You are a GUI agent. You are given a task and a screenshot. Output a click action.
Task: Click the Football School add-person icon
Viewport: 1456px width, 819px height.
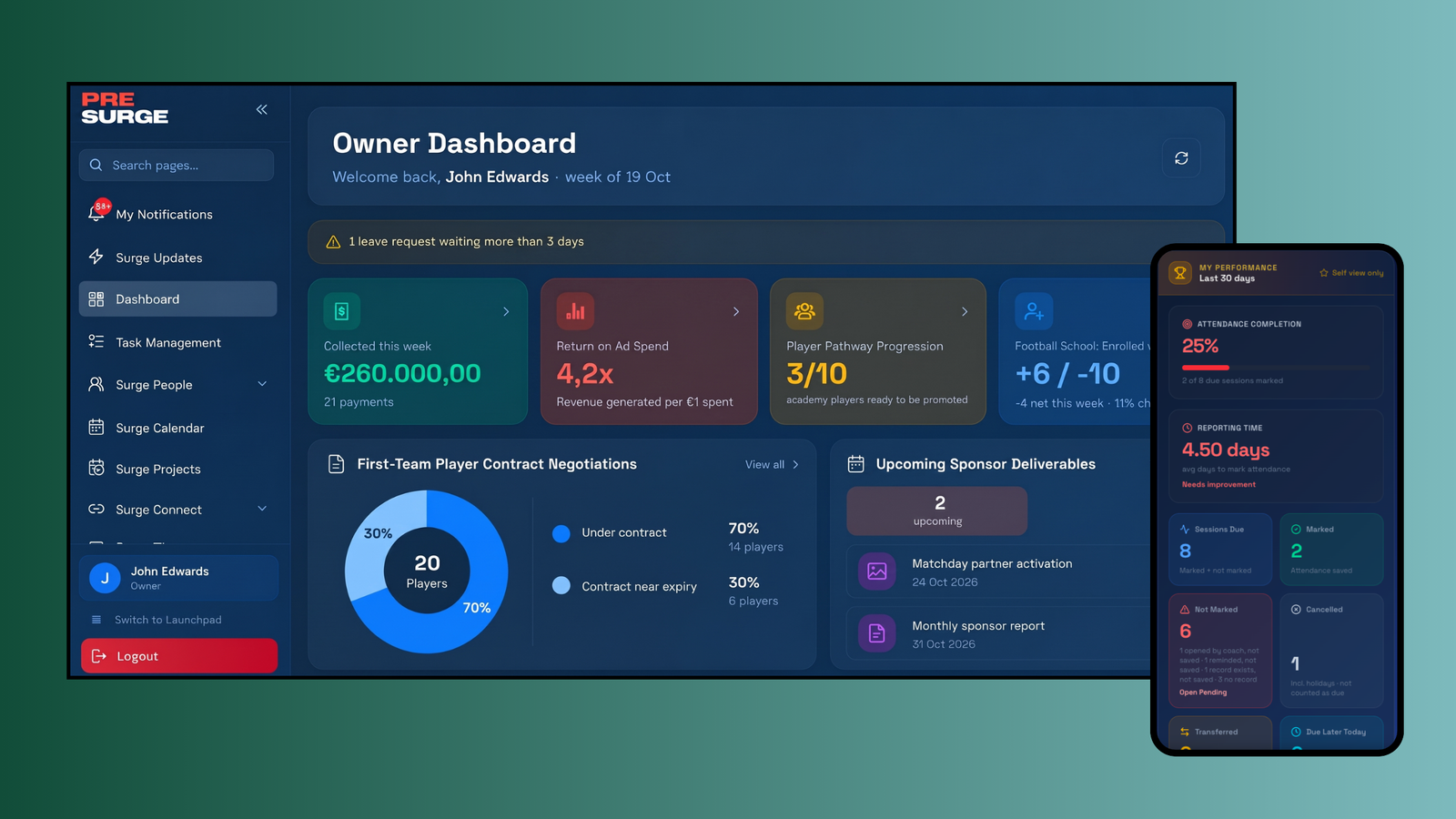[1034, 311]
